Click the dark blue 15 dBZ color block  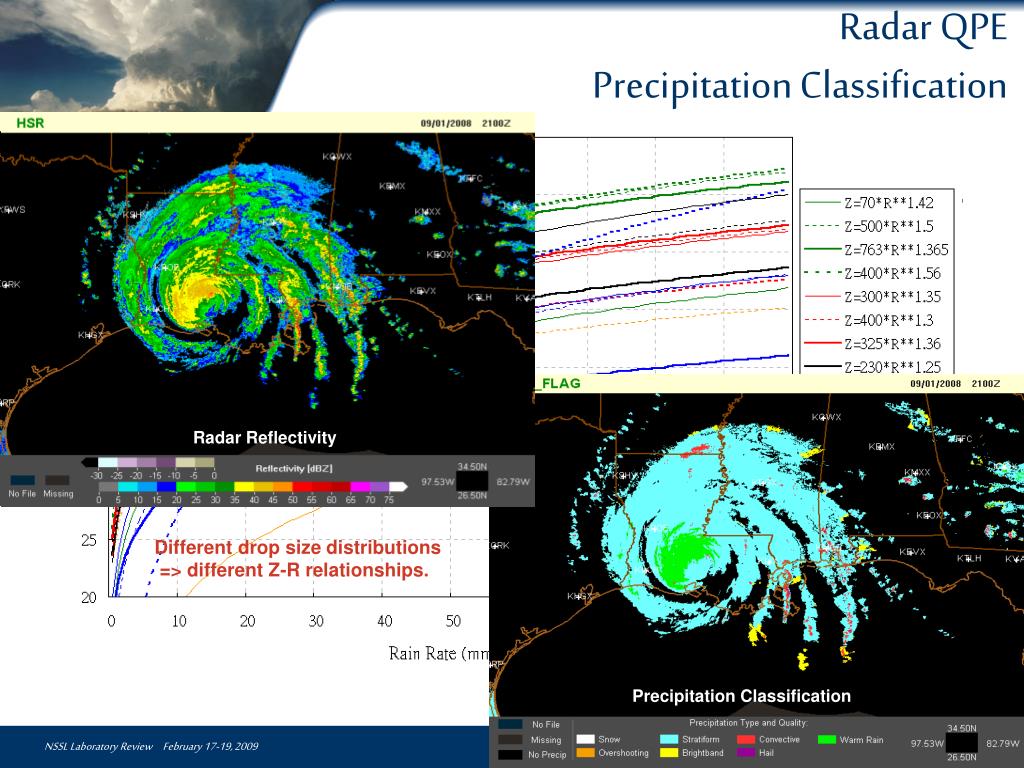pos(167,487)
